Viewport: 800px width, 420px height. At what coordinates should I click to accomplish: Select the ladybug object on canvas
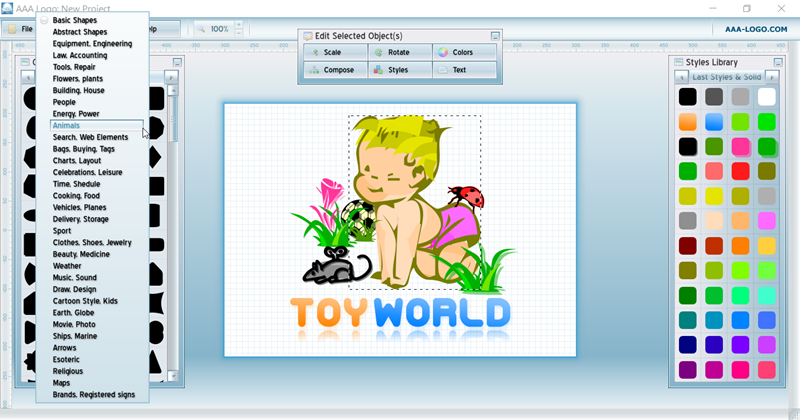[467, 197]
